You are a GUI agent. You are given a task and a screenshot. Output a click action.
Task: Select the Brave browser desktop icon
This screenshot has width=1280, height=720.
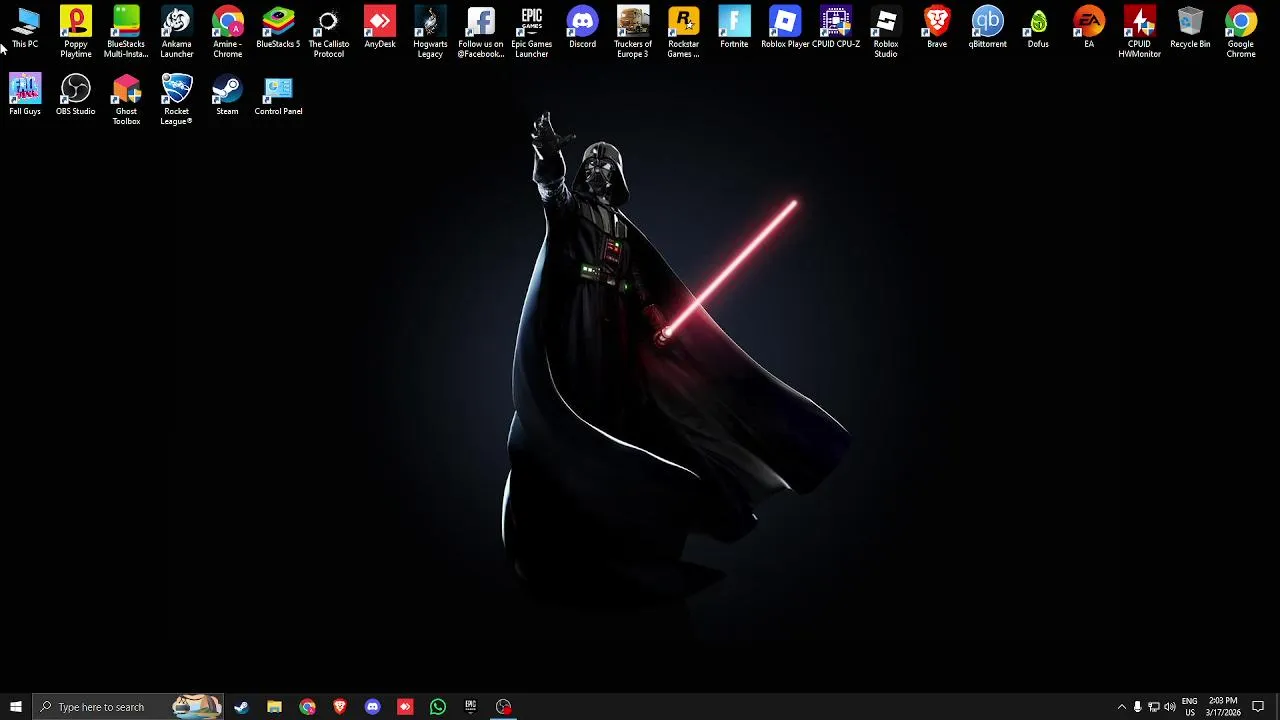coord(937,28)
